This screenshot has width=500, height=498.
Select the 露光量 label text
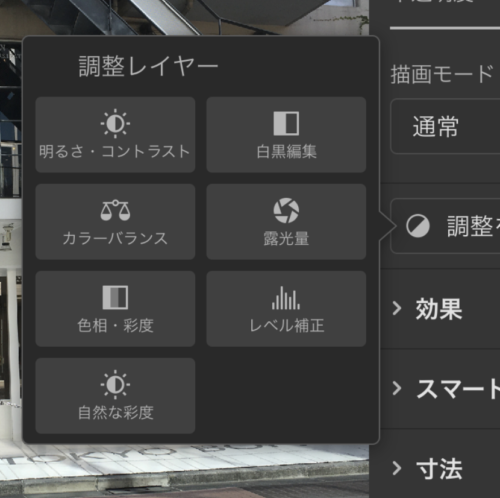[x=286, y=238]
